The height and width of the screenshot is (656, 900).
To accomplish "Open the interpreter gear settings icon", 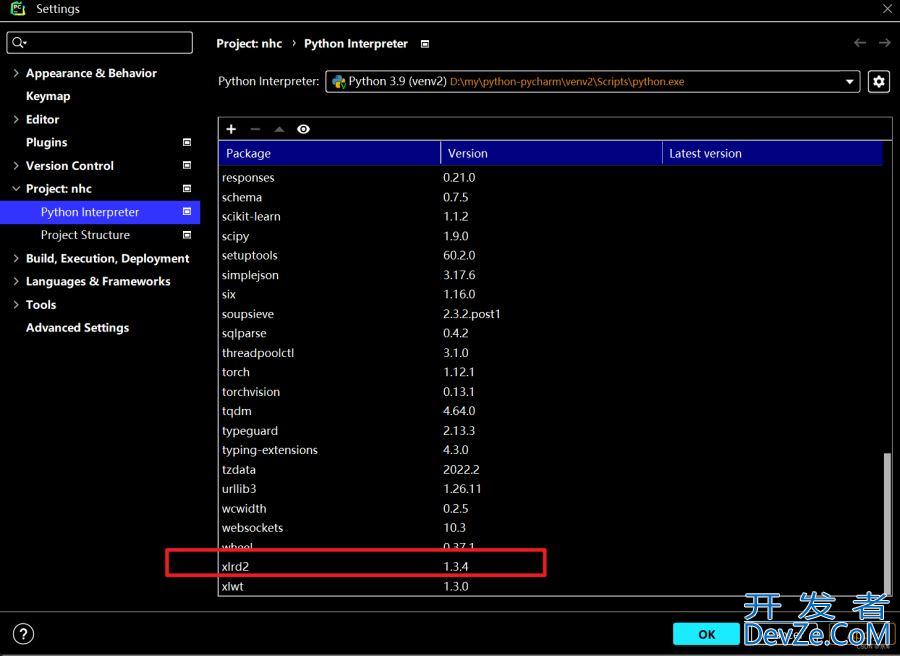I will tap(879, 81).
